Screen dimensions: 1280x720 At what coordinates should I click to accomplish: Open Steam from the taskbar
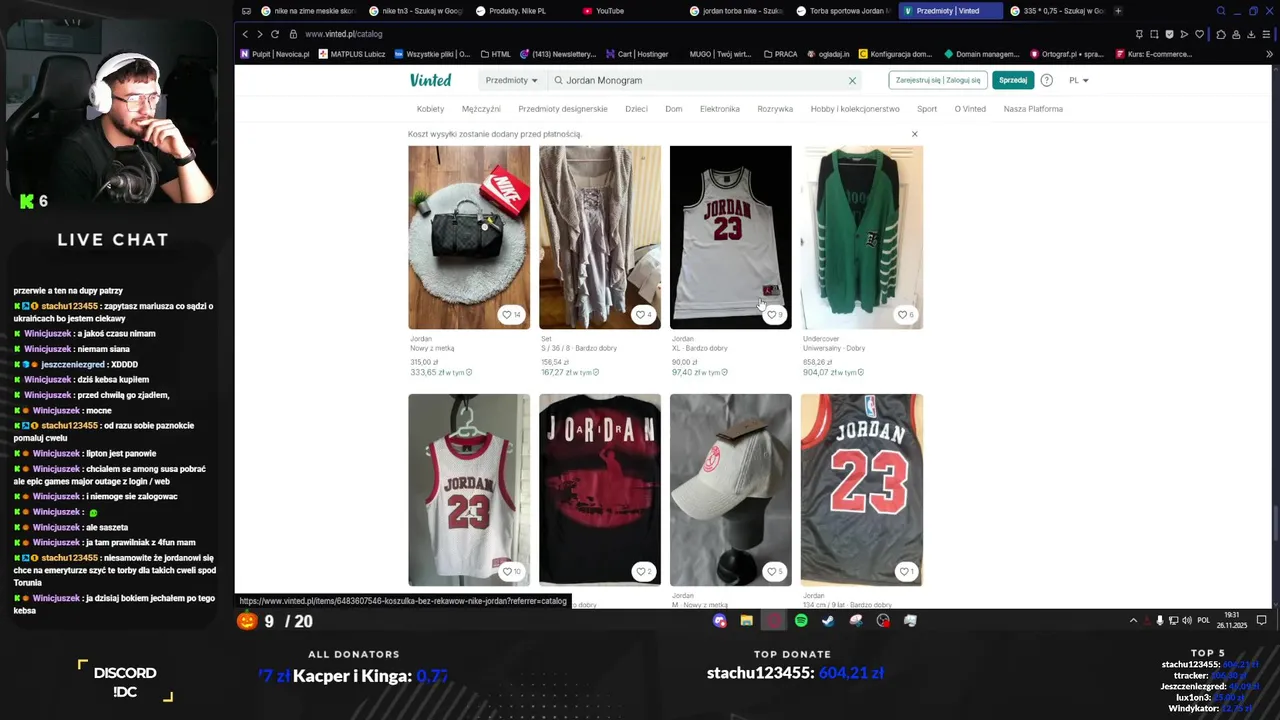point(828,621)
